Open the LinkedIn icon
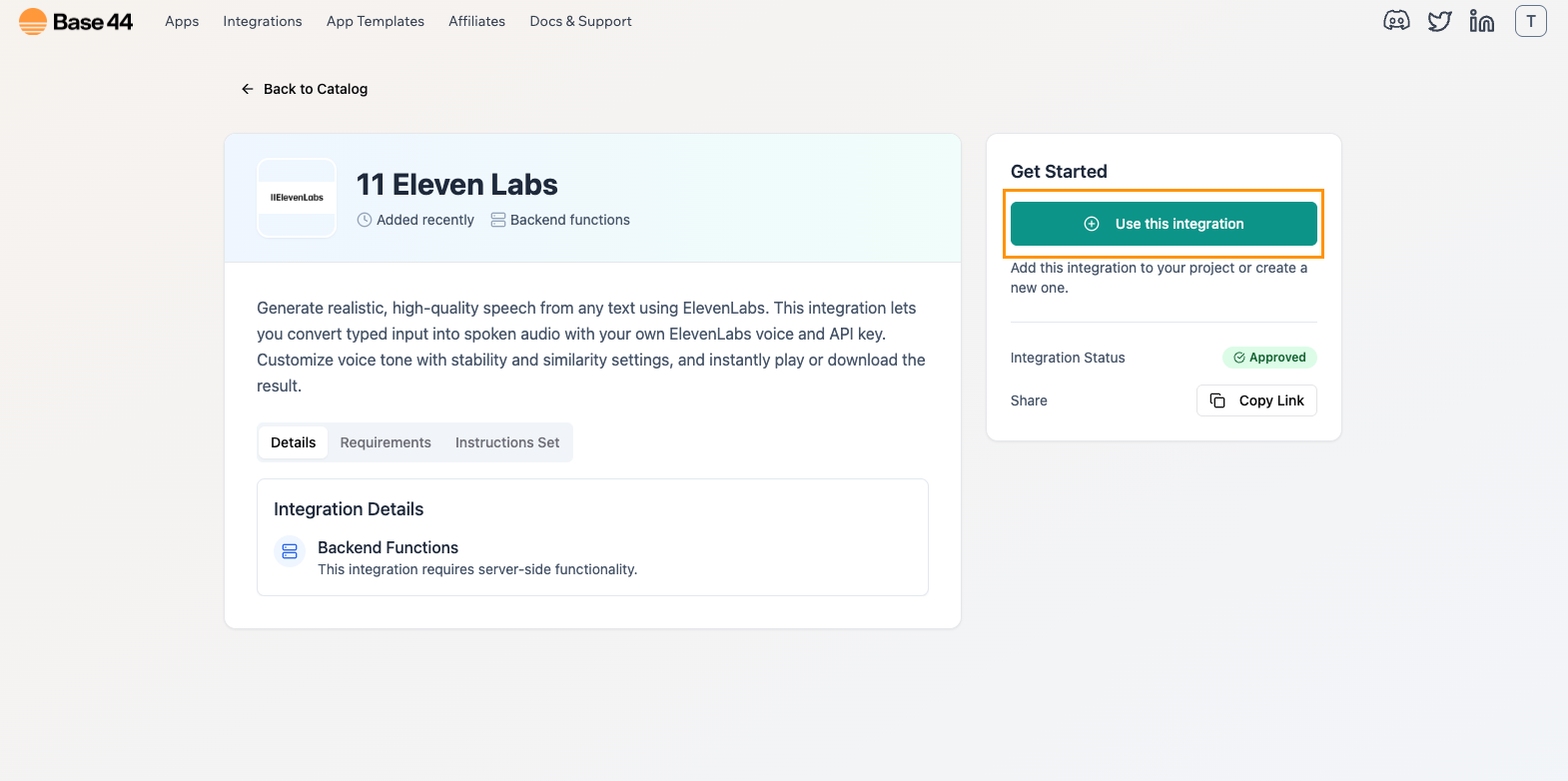Viewport: 1568px width, 781px height. click(1482, 20)
